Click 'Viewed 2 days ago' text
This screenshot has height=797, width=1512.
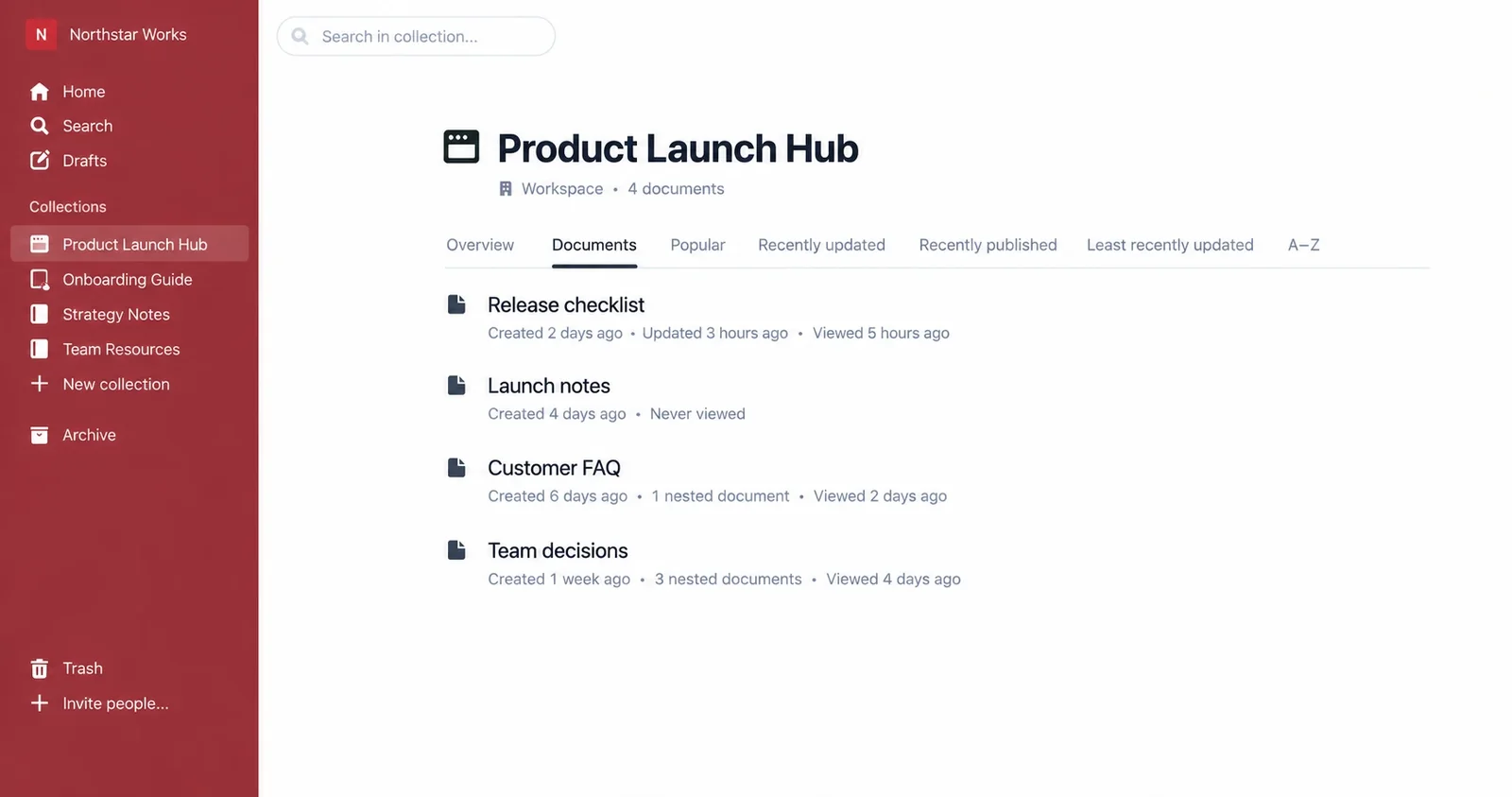point(880,496)
